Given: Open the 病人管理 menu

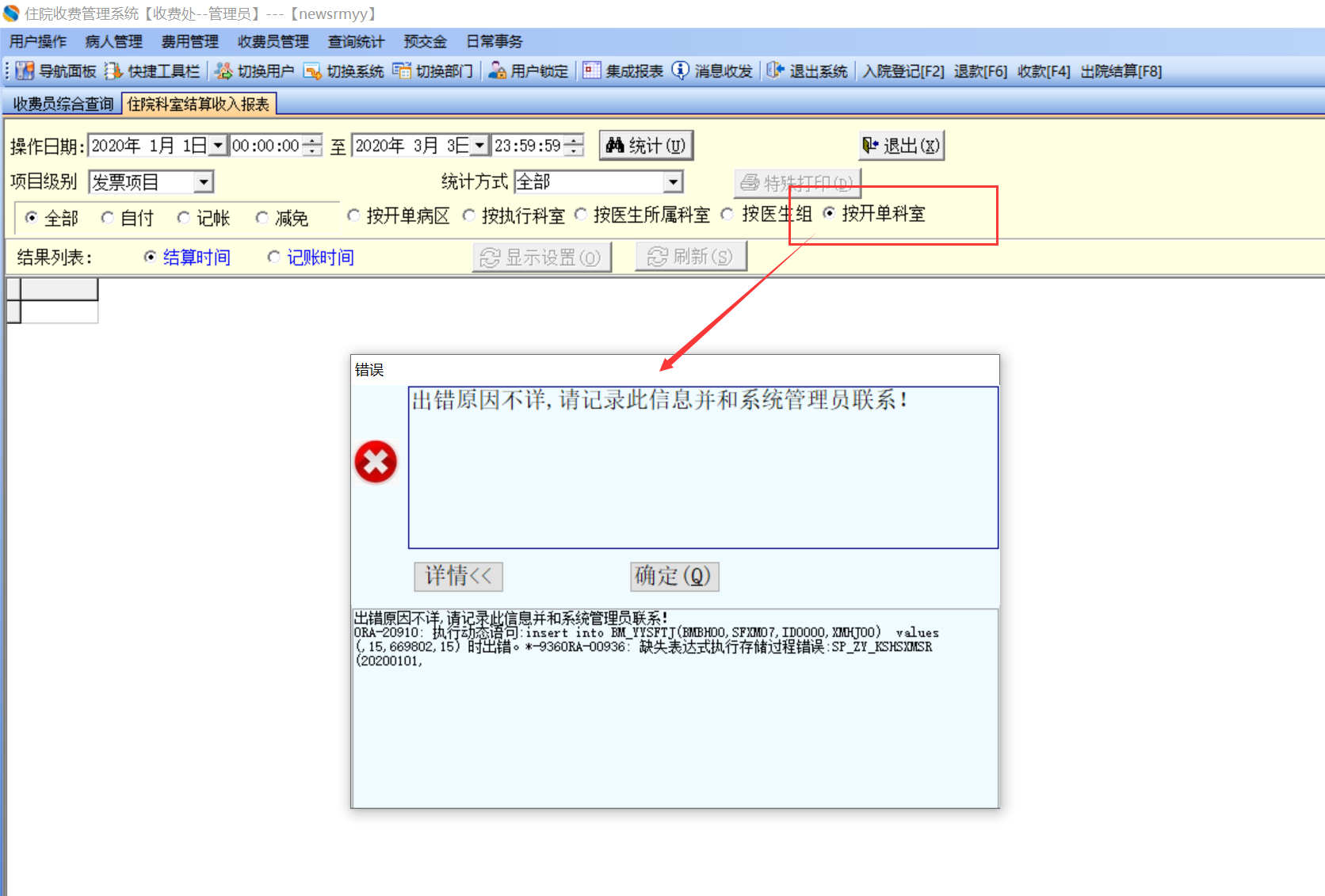Looking at the screenshot, I should [114, 42].
